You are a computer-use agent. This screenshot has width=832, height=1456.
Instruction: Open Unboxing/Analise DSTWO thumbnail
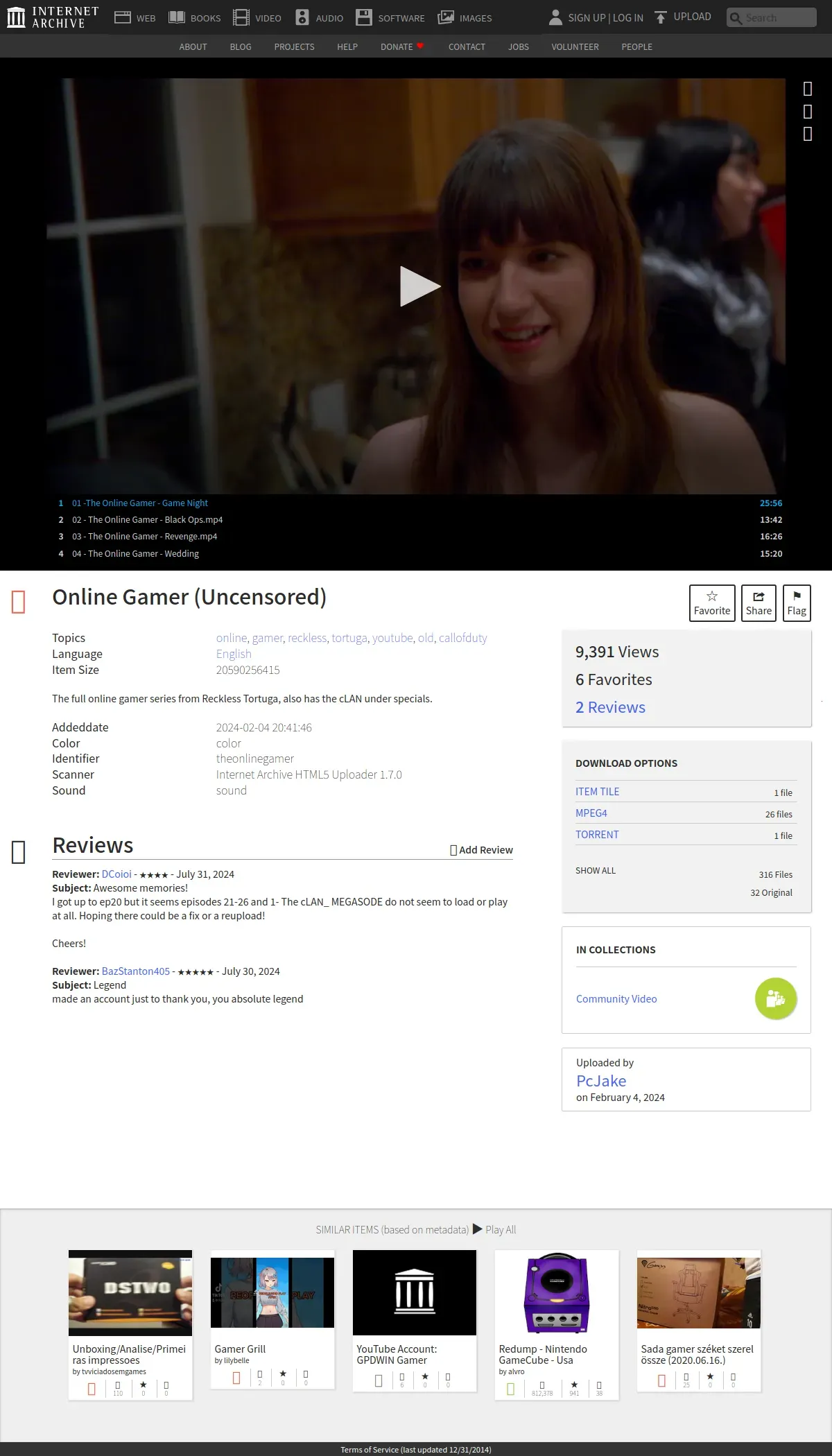[x=130, y=1293]
